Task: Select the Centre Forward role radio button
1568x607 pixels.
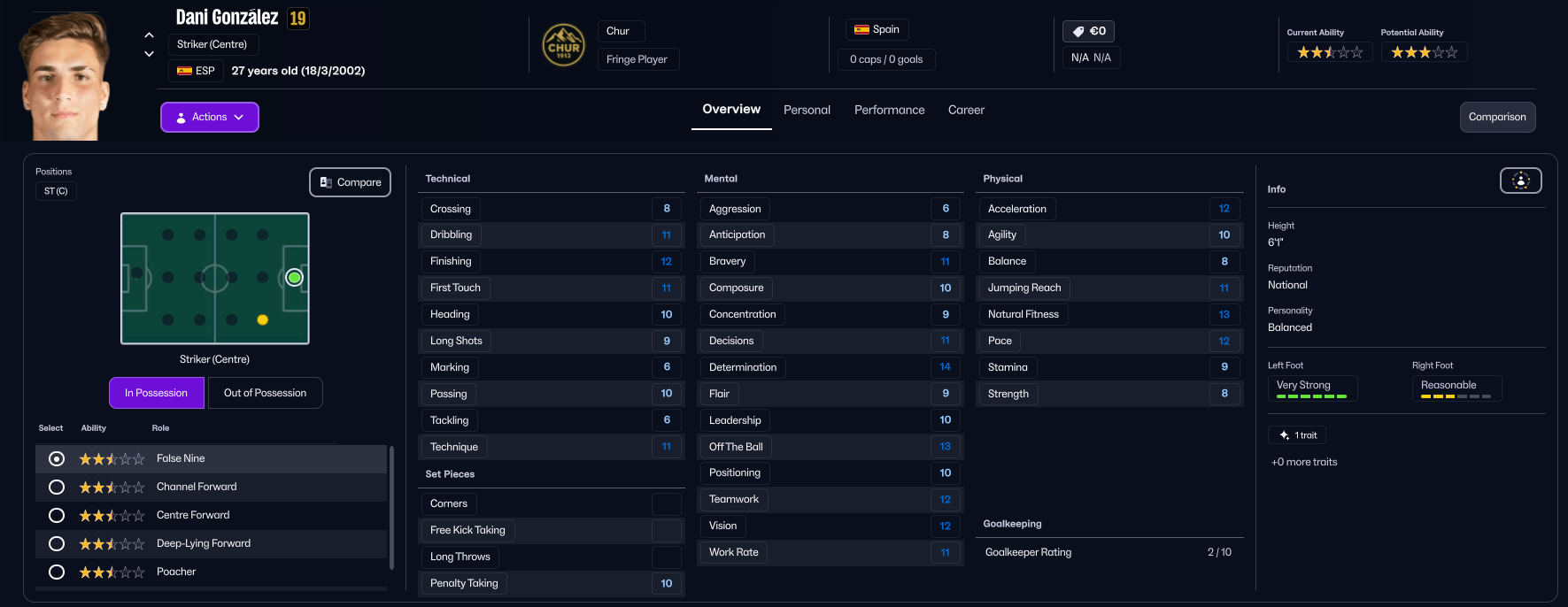Action: (57, 515)
